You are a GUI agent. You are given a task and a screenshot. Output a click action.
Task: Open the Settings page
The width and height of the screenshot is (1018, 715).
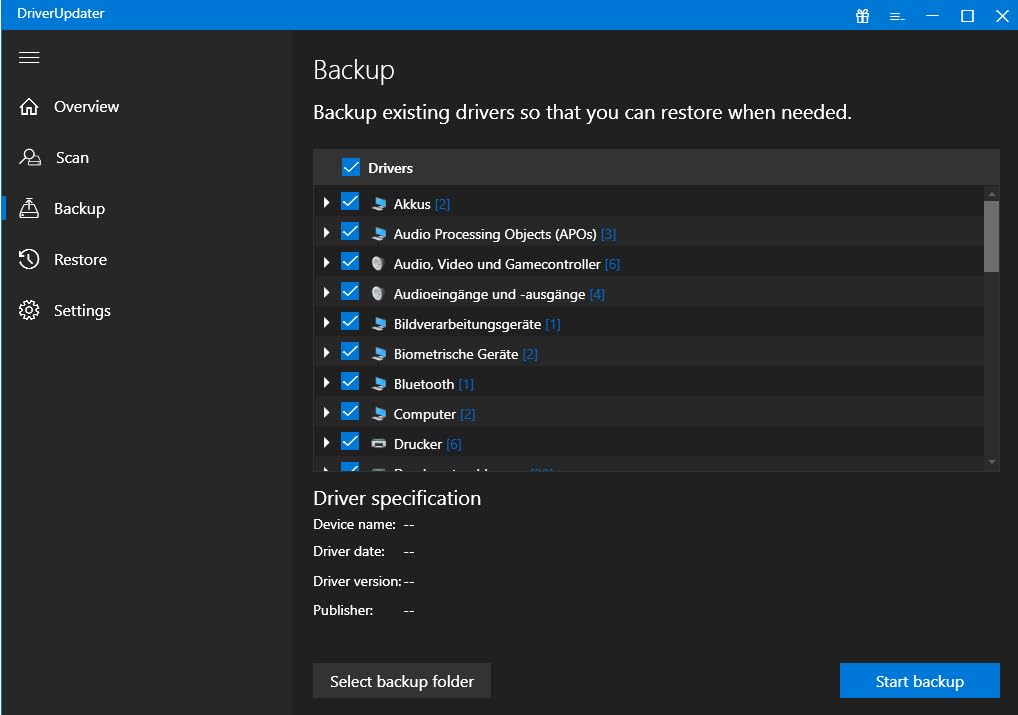tap(82, 311)
